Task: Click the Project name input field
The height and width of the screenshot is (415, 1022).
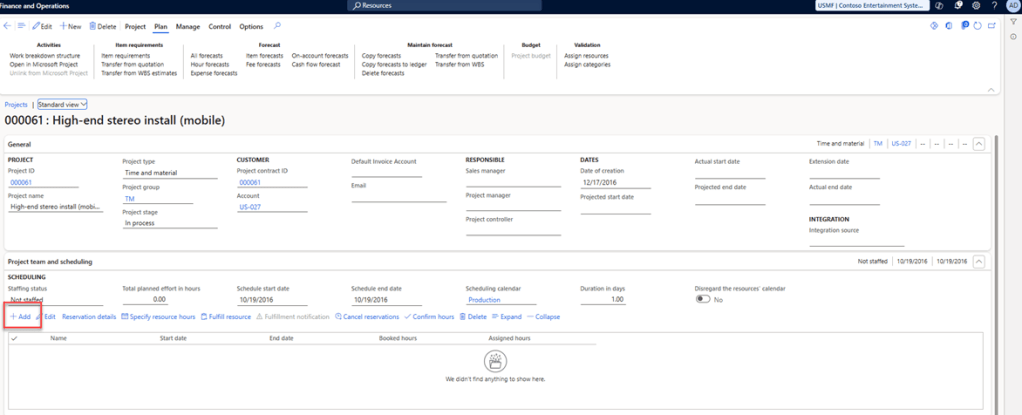Action: pyautogui.click(x=56, y=207)
